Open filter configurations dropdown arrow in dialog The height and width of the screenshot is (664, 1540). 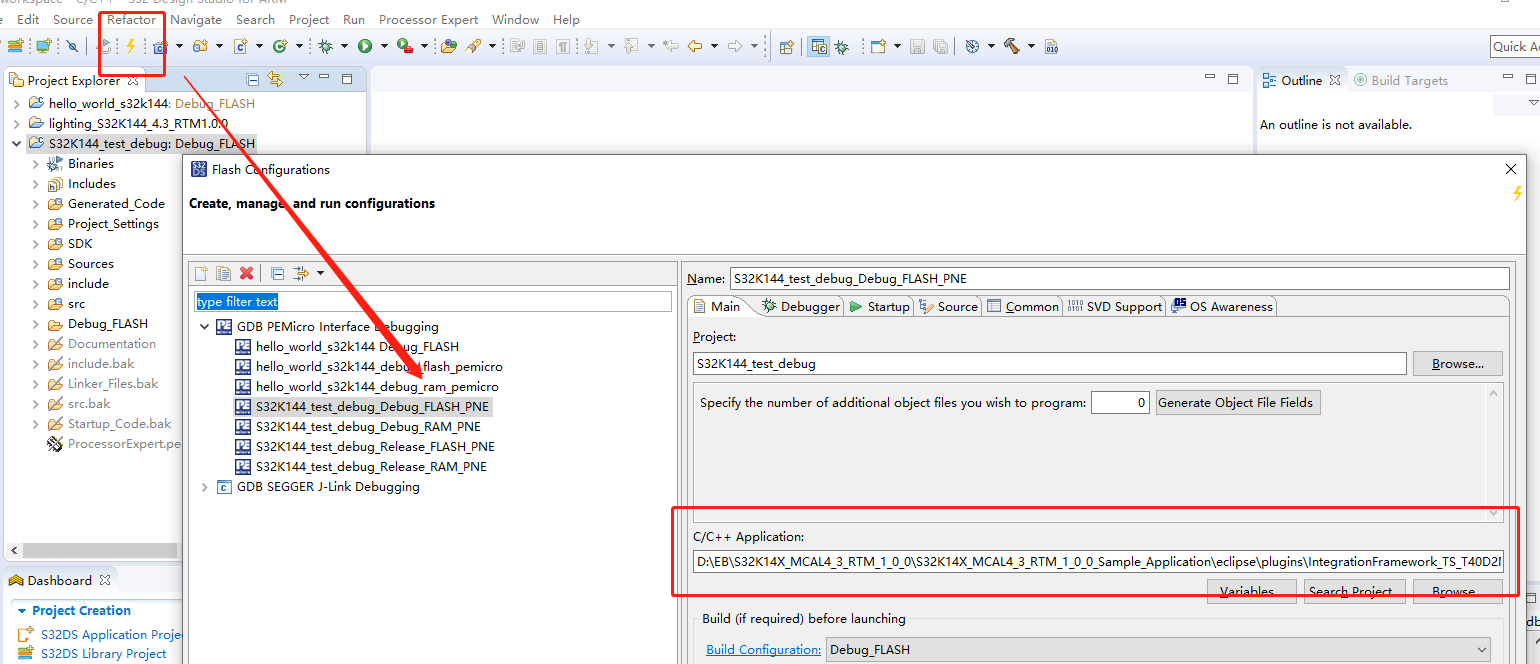320,273
